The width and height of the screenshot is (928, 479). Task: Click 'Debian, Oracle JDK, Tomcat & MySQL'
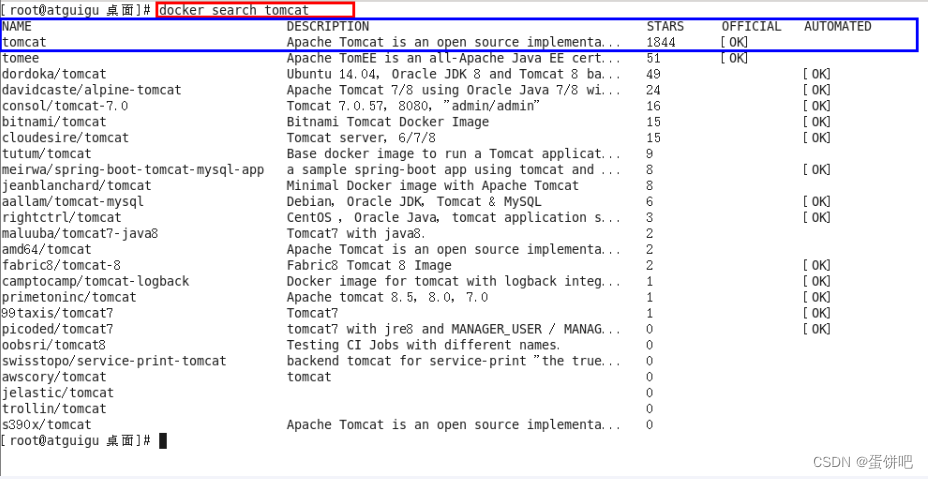(414, 202)
